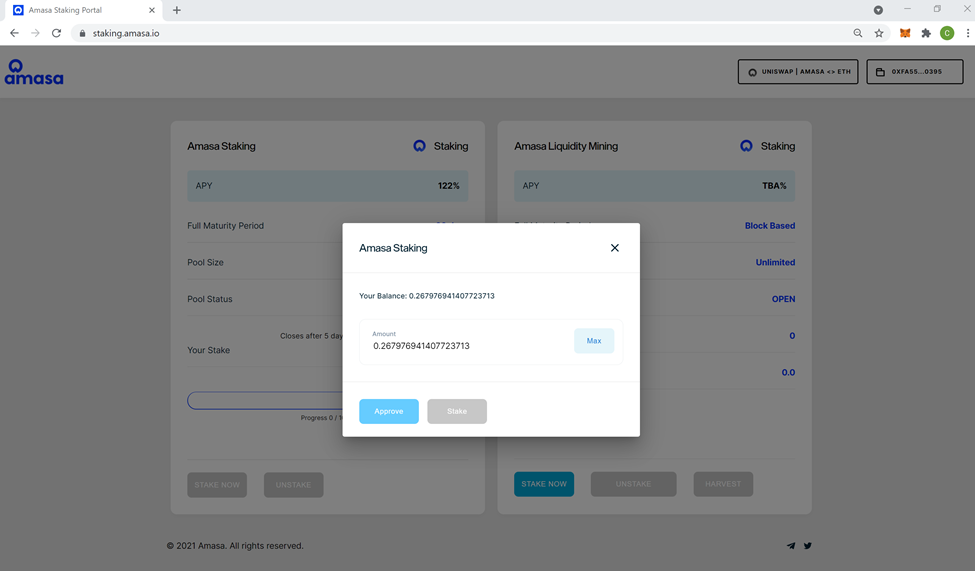Click Stake Now under Amasa Staking card
The image size is (975, 571).
[x=217, y=485]
